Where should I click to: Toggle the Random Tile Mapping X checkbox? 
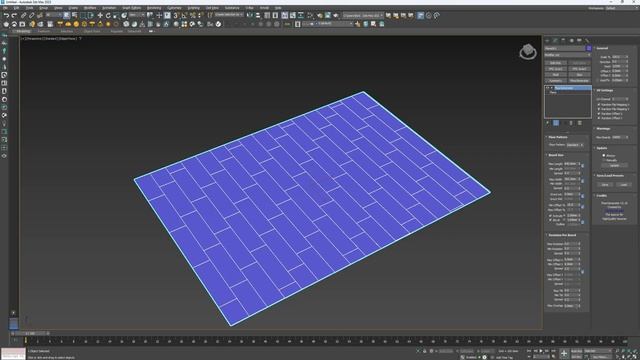click(x=599, y=105)
